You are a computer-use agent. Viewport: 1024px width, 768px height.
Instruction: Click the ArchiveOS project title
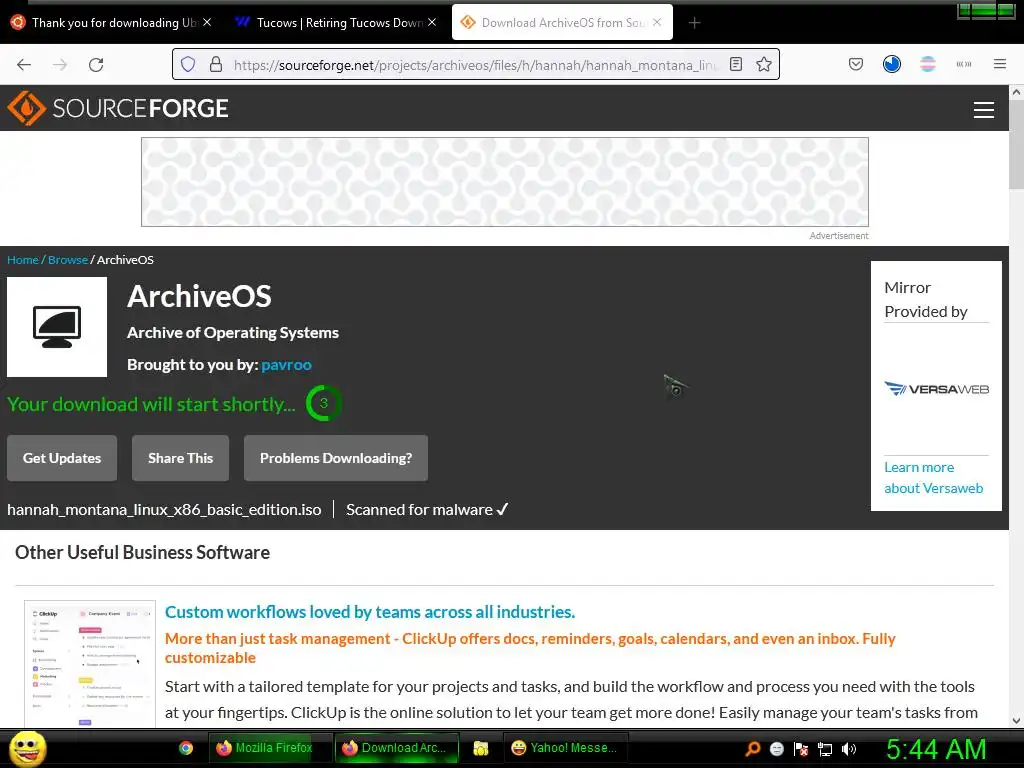(x=199, y=296)
